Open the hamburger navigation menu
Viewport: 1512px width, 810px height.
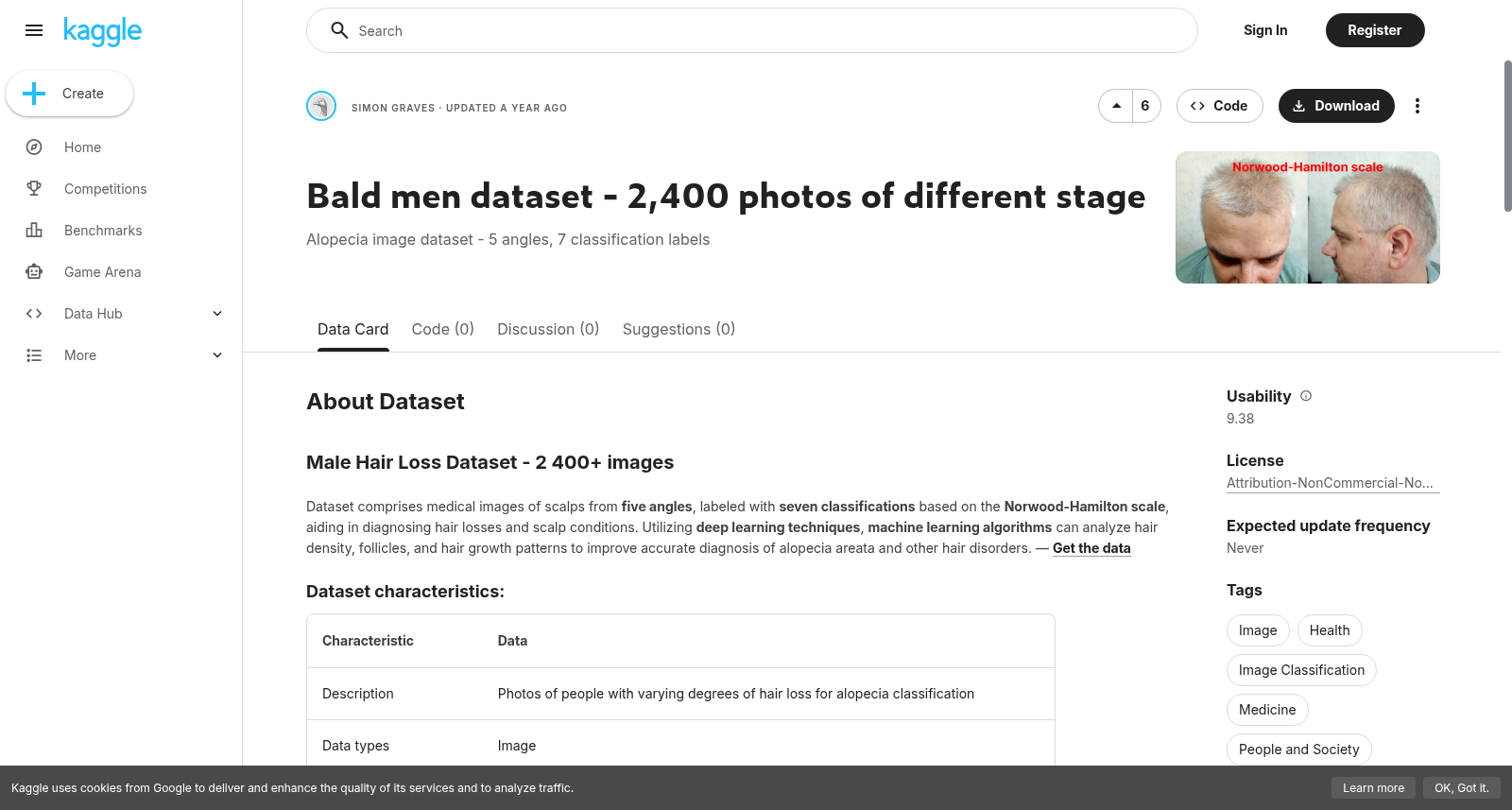point(34,30)
